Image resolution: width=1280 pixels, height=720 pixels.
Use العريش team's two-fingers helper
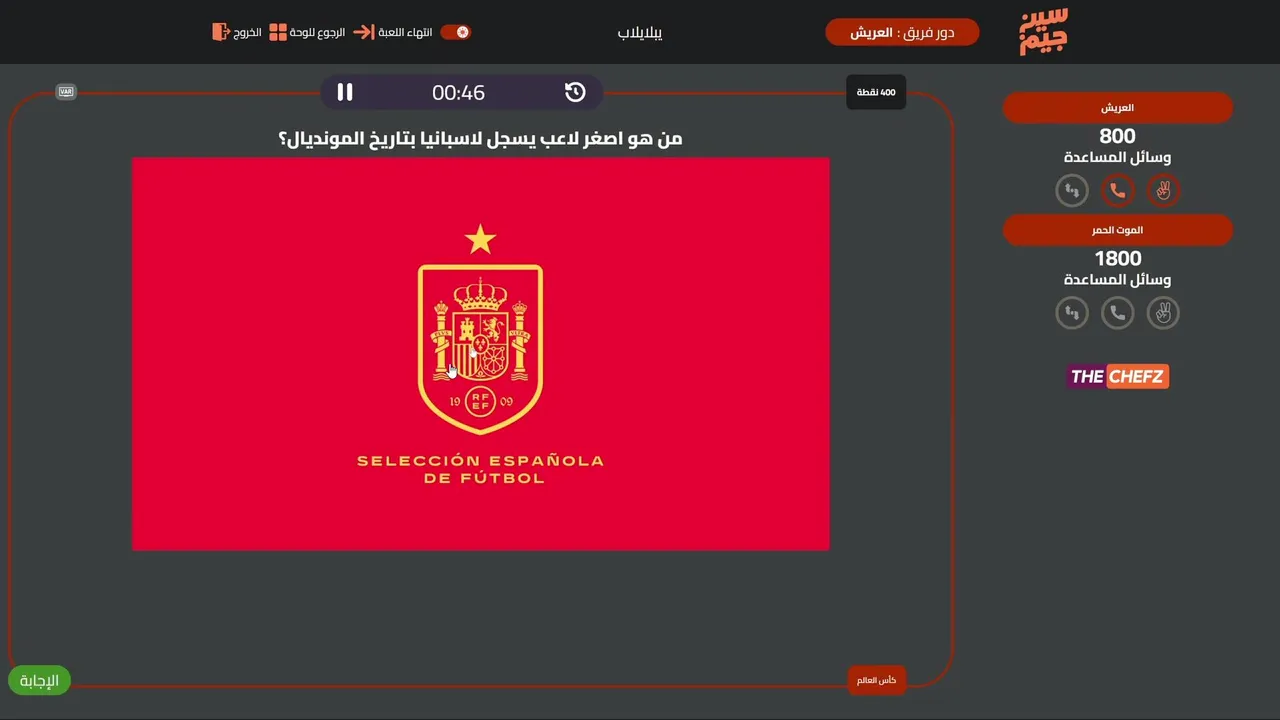tap(1163, 190)
